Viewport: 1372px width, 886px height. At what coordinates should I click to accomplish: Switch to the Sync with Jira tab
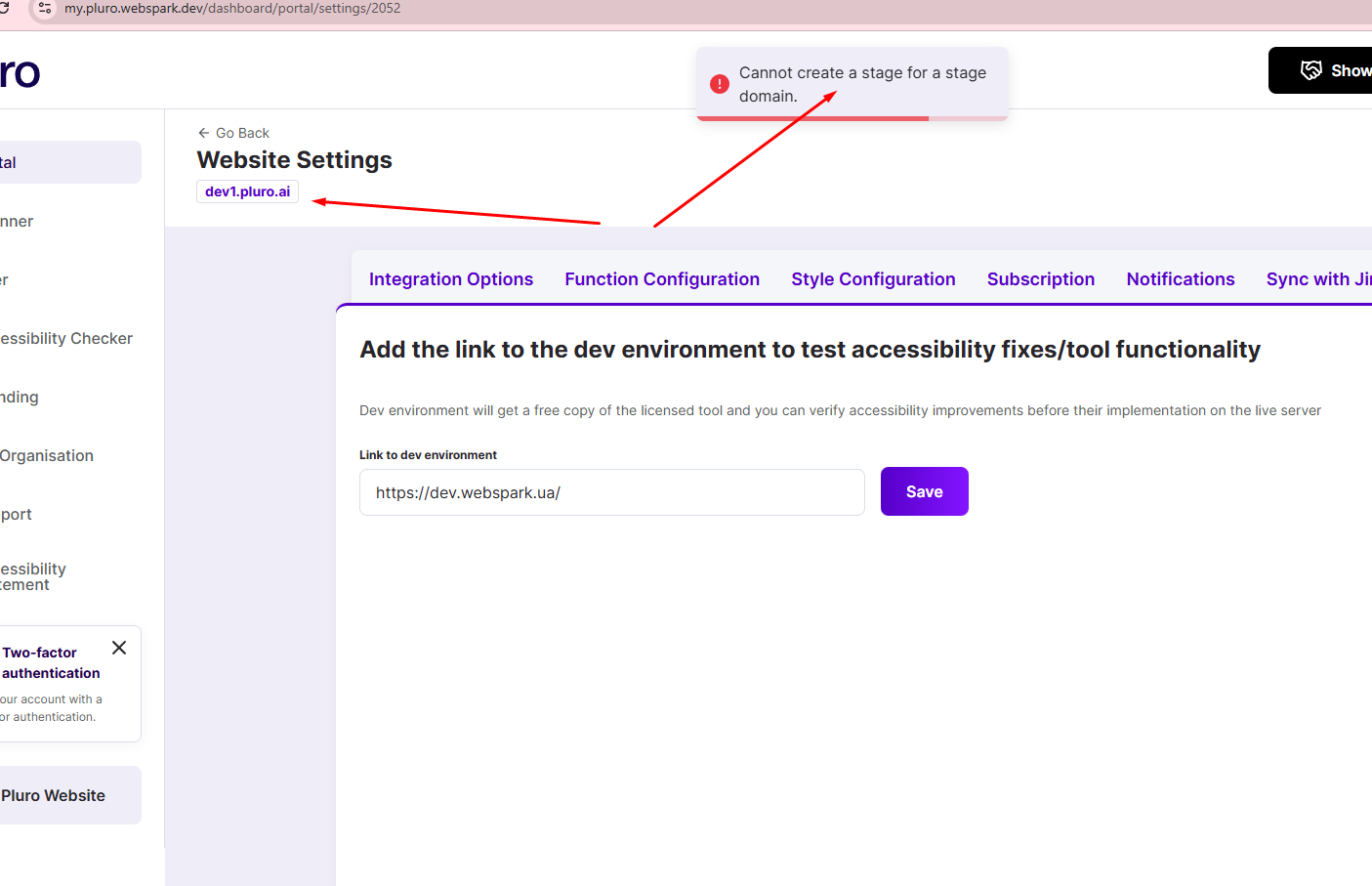click(x=1317, y=279)
